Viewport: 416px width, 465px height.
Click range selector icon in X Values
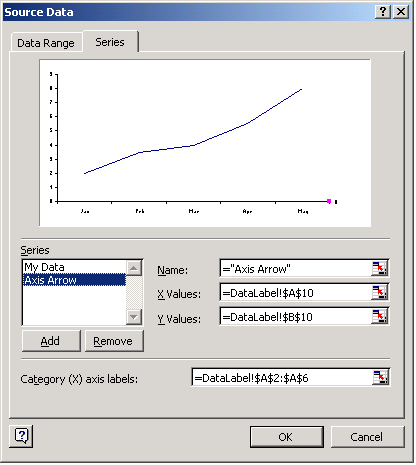(x=379, y=292)
